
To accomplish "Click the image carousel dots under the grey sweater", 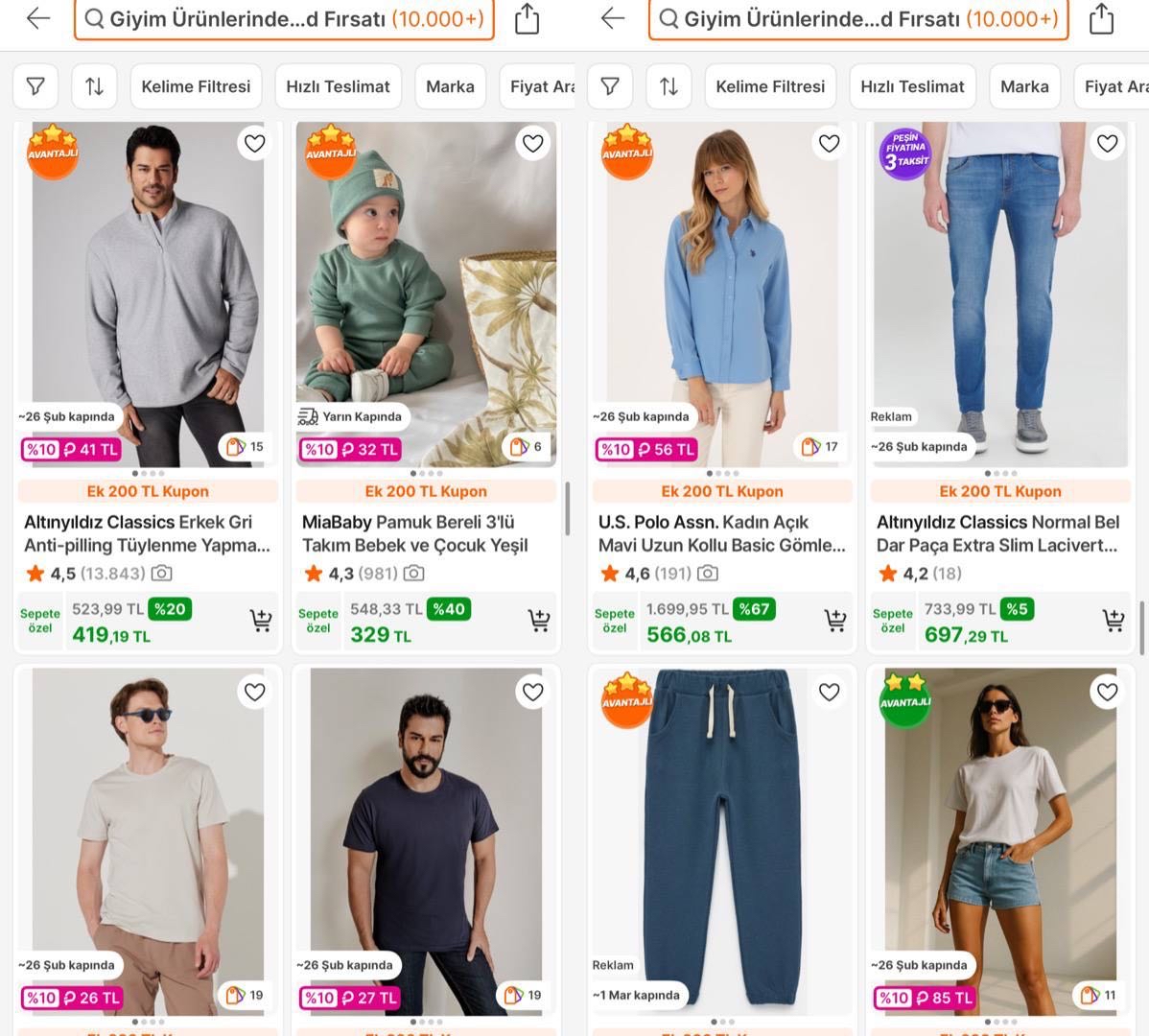I will coord(148,473).
